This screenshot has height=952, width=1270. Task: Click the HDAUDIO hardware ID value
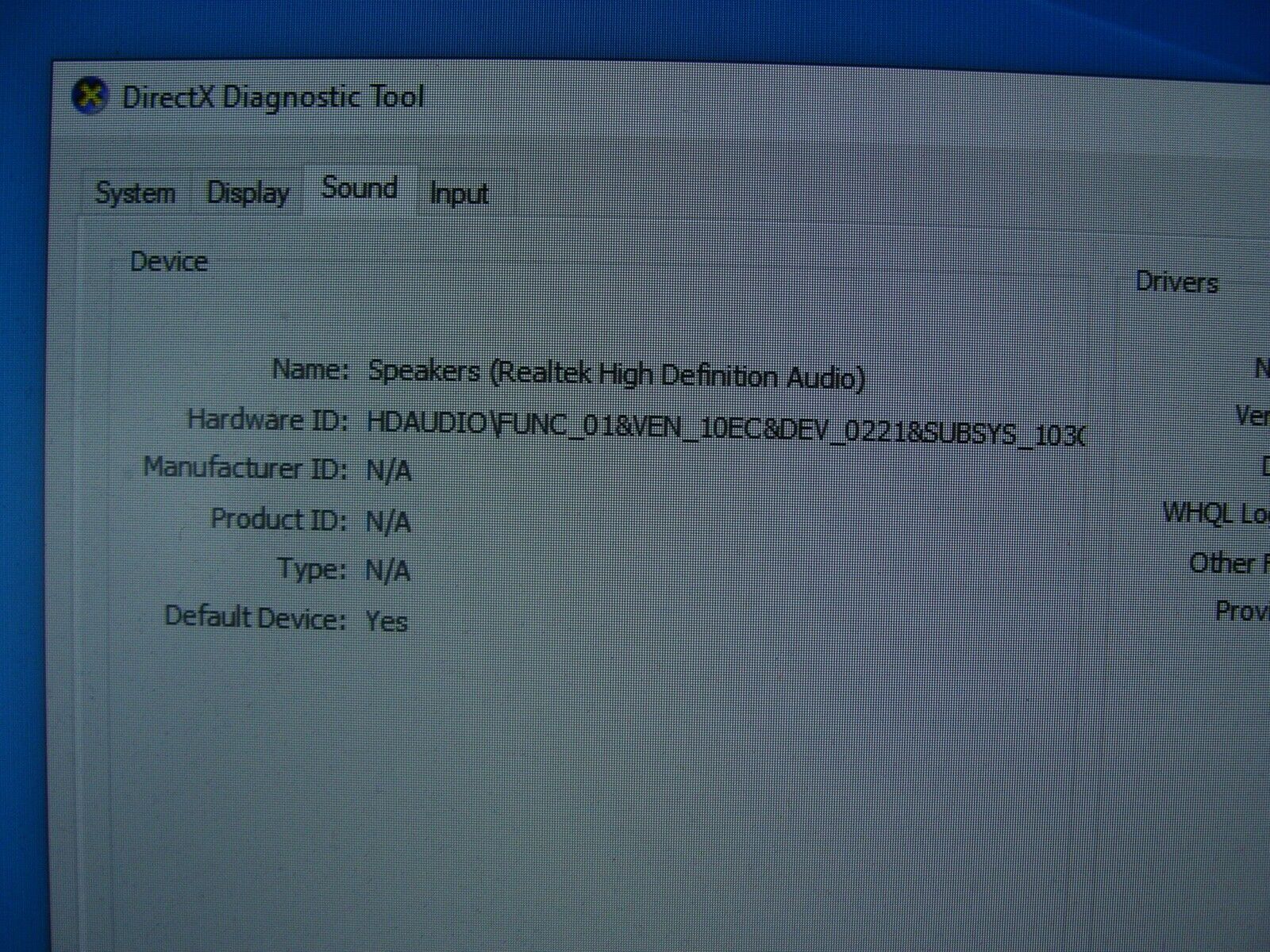tap(725, 427)
